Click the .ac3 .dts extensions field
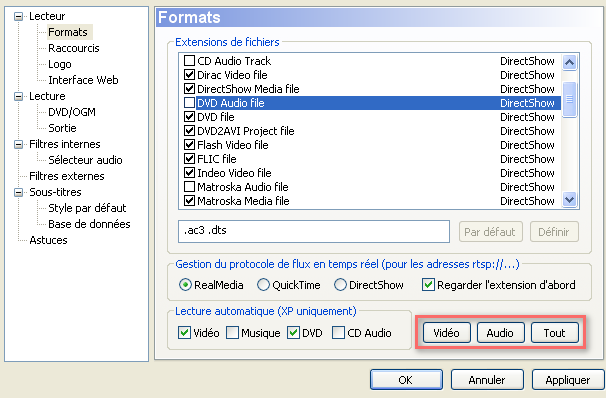606x398 pixels. tap(314, 231)
